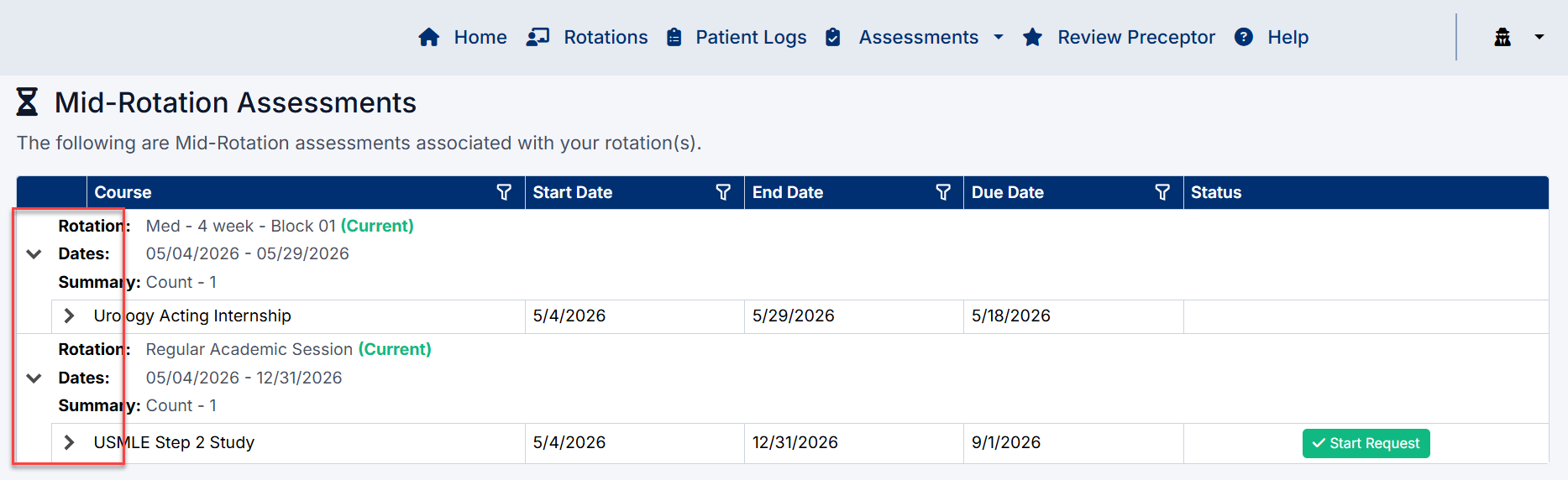Expand the USMLE Step 2 Study row
This screenshot has width=1568, height=480.
click(x=69, y=442)
